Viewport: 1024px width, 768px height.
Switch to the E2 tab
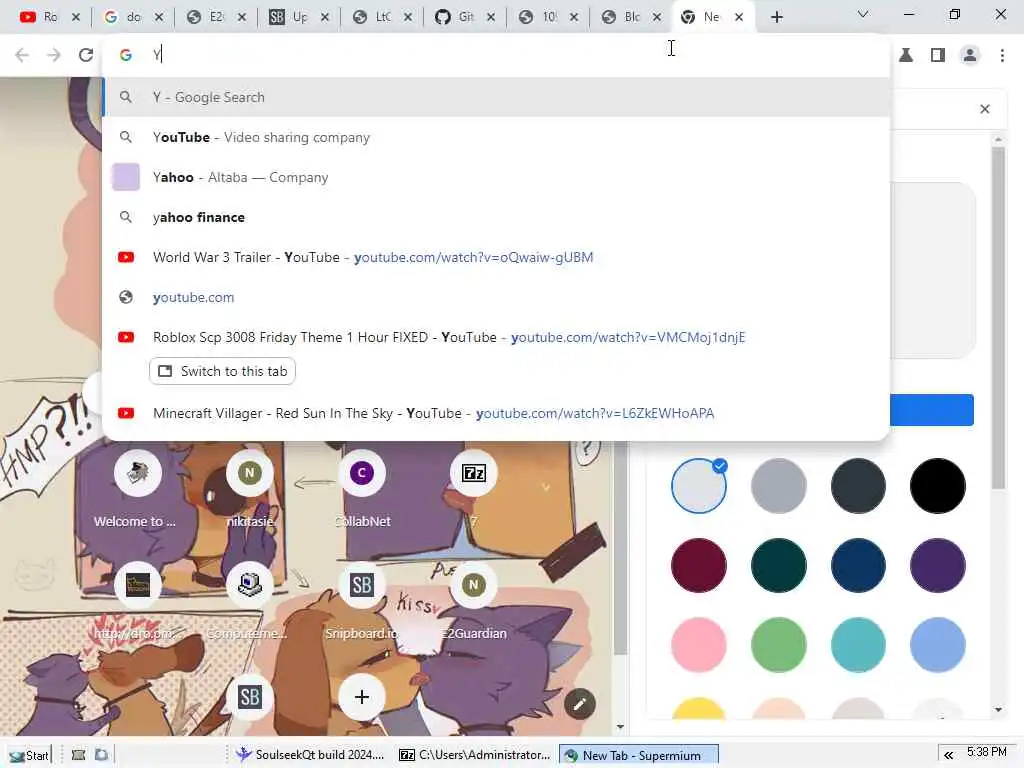pyautogui.click(x=214, y=17)
